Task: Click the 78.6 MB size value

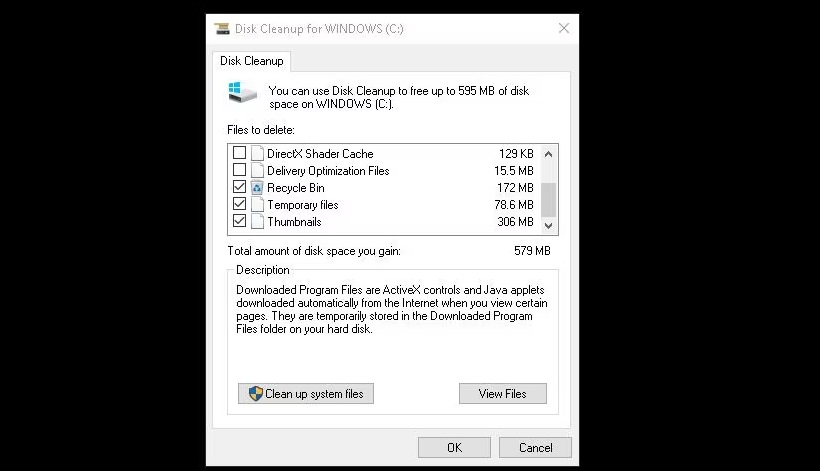Action: (514, 205)
